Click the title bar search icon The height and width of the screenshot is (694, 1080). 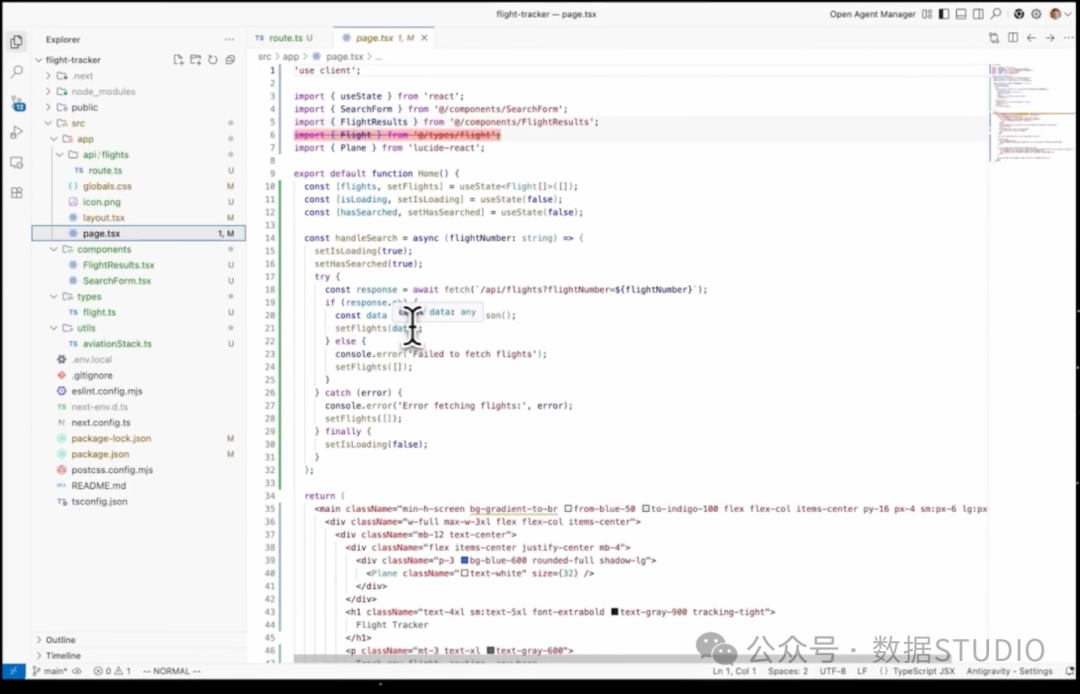click(x=996, y=14)
